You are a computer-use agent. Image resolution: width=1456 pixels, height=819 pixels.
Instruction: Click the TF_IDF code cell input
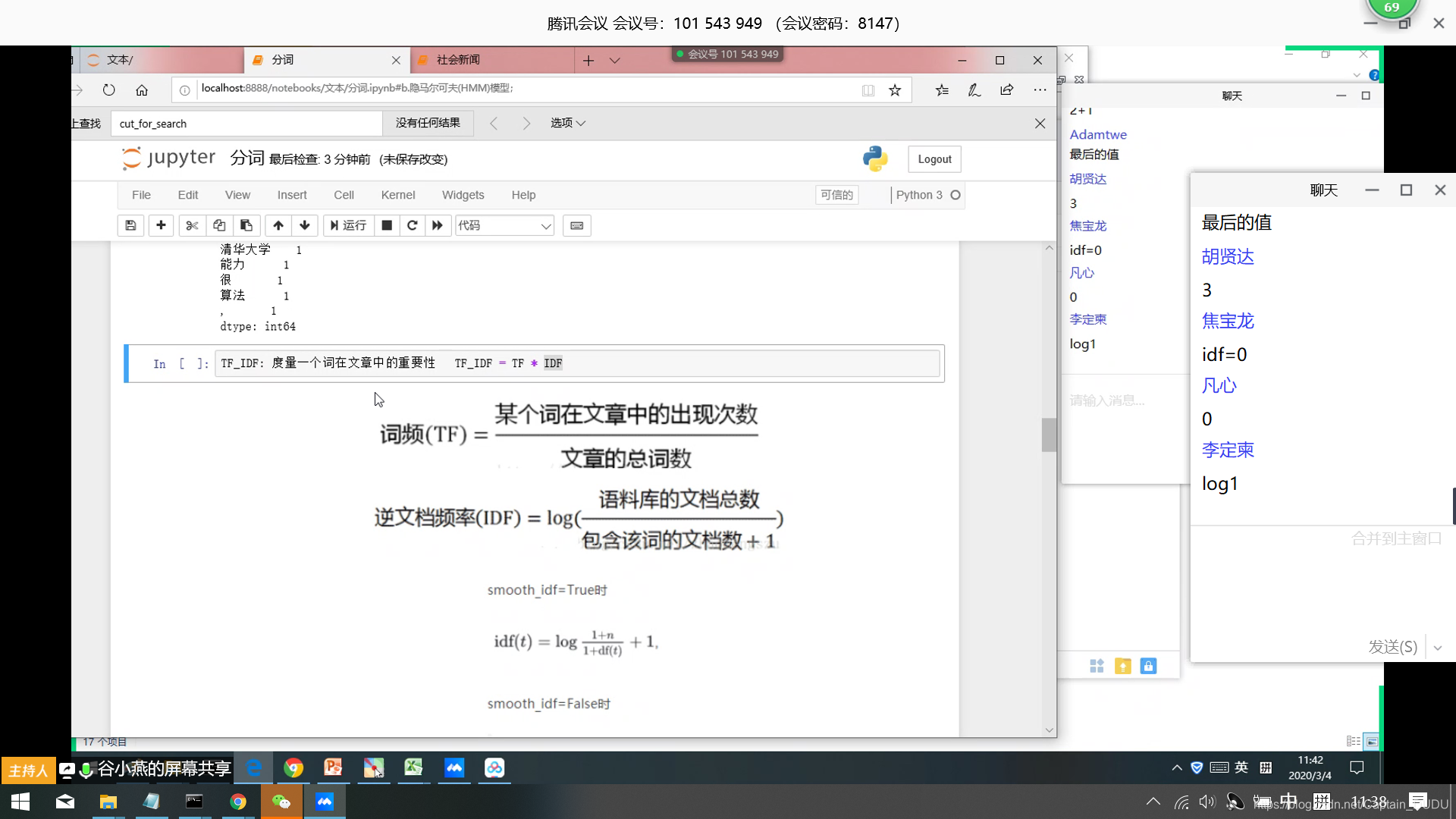pos(577,363)
